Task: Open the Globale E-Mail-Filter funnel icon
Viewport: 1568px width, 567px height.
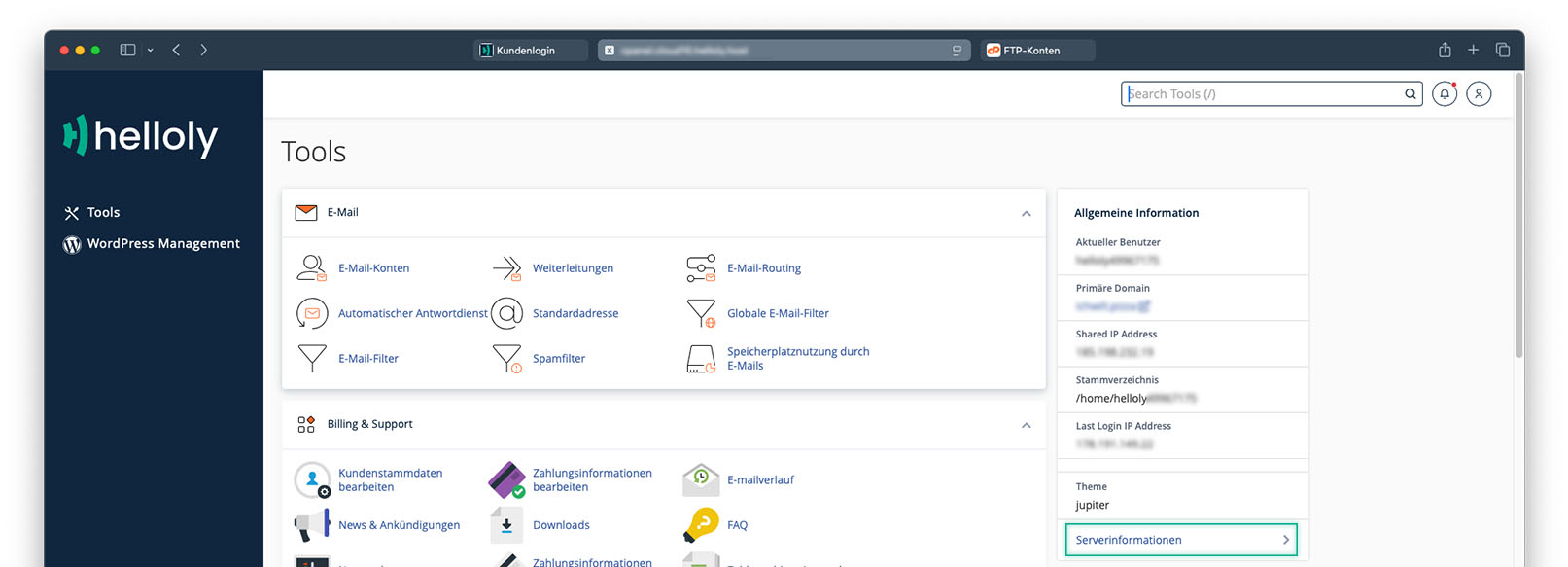Action: [701, 313]
